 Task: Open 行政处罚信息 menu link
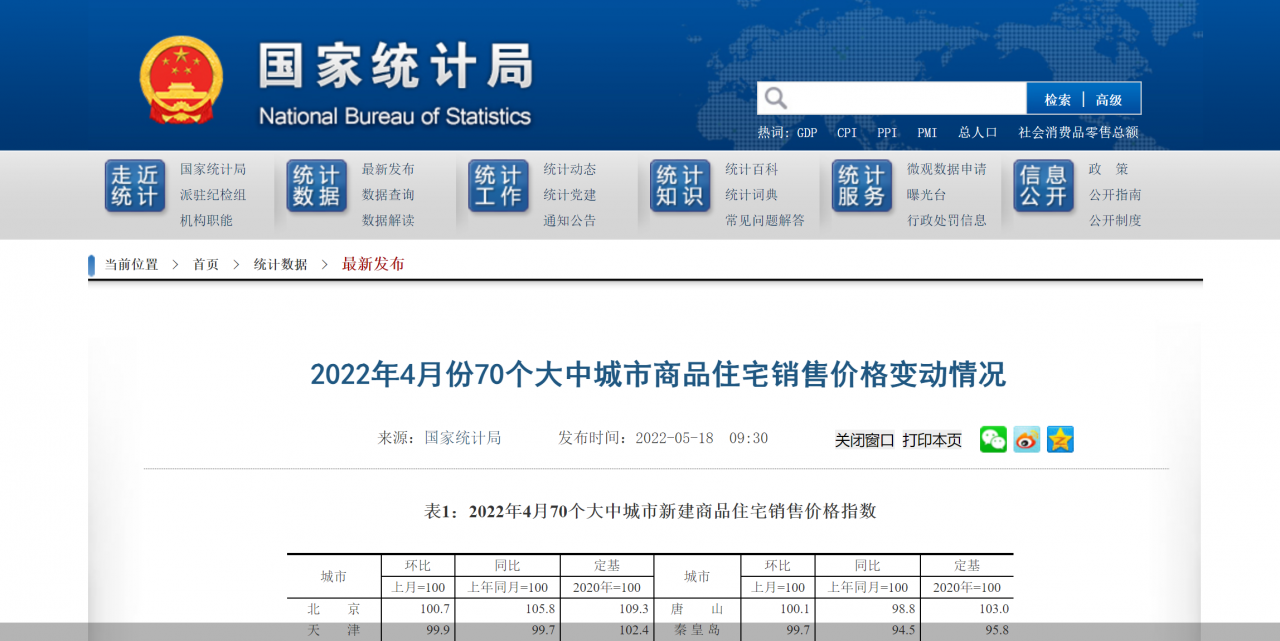[947, 220]
